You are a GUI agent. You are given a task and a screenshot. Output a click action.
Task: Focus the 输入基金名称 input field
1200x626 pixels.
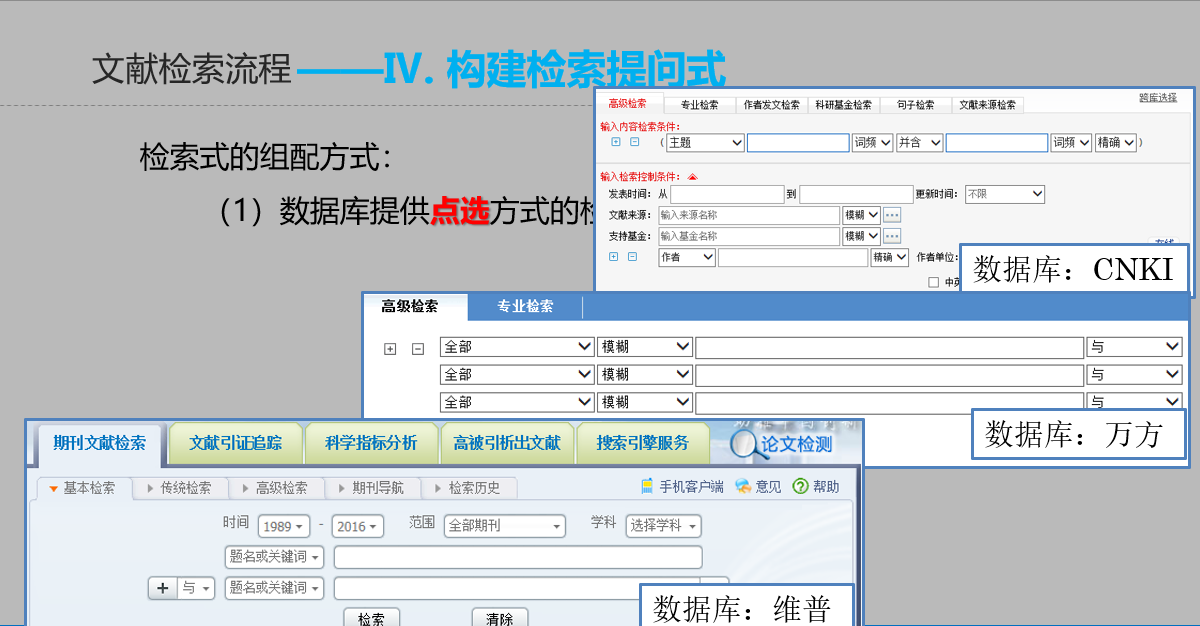pyautogui.click(x=748, y=236)
